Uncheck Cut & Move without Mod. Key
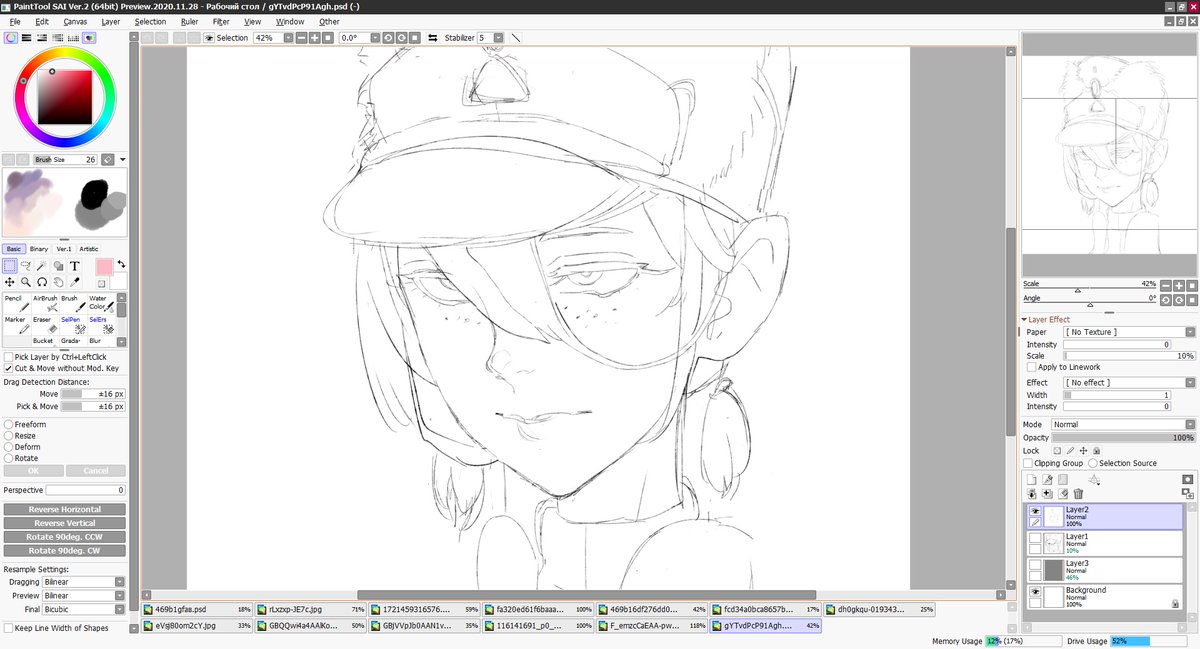Image resolution: width=1200 pixels, height=649 pixels. point(9,368)
